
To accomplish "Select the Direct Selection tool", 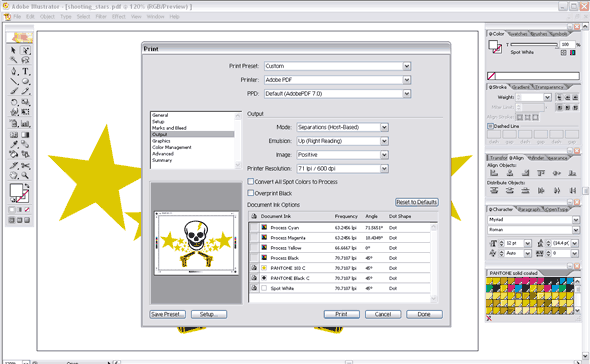I will (25, 50).
